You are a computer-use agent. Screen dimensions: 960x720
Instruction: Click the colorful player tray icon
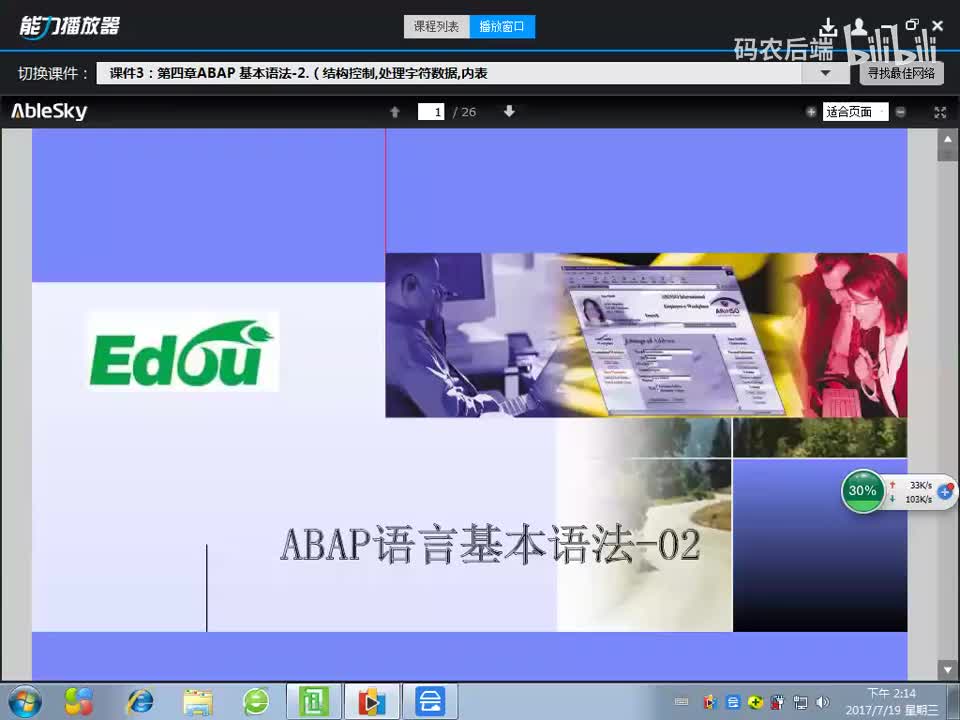710,702
